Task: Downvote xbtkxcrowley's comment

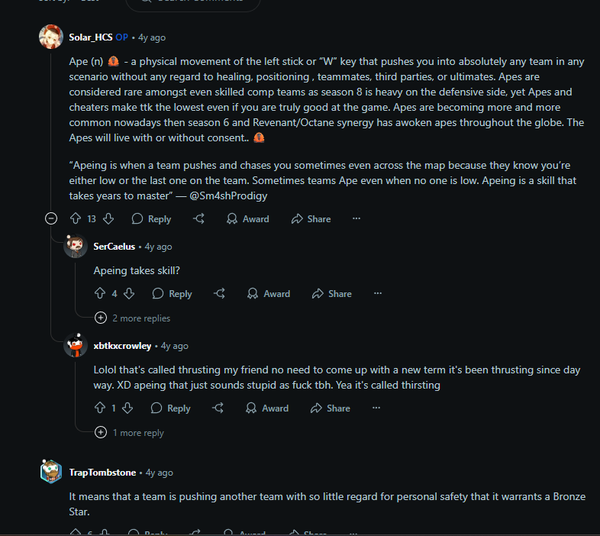Action: click(127, 408)
